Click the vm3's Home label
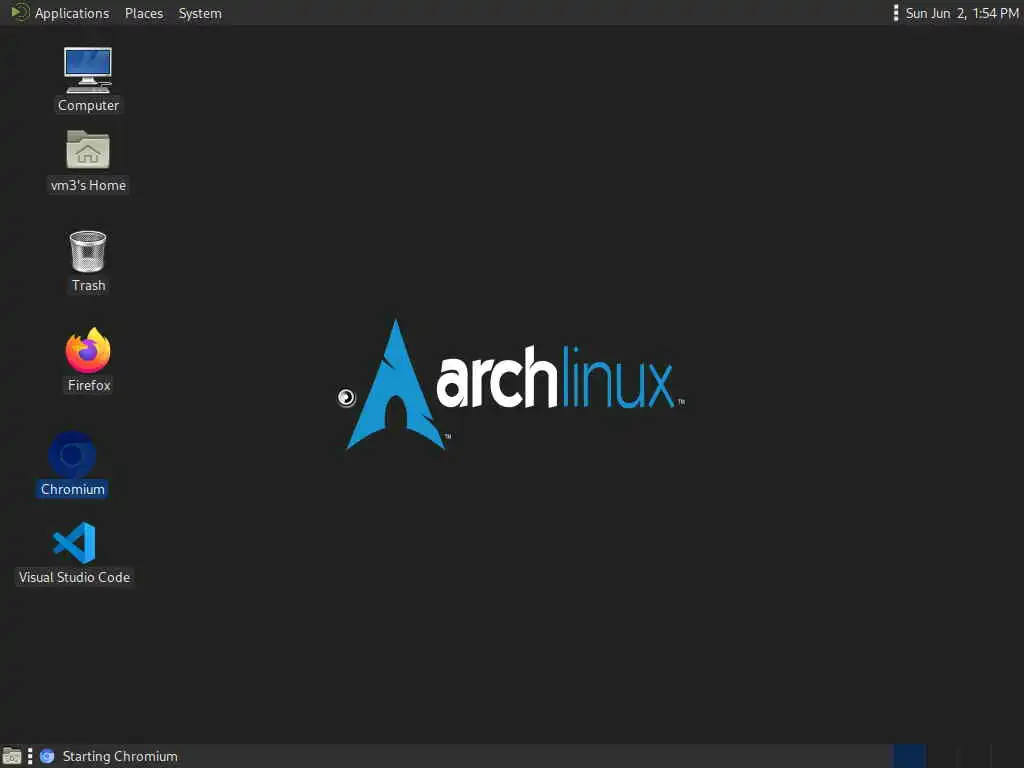 pyautogui.click(x=88, y=185)
